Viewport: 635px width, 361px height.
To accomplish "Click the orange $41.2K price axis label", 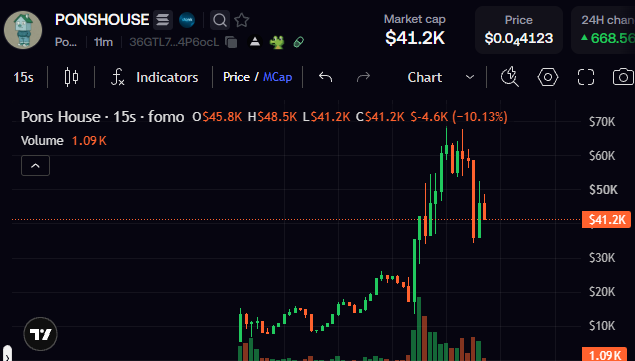I will coord(606,220).
